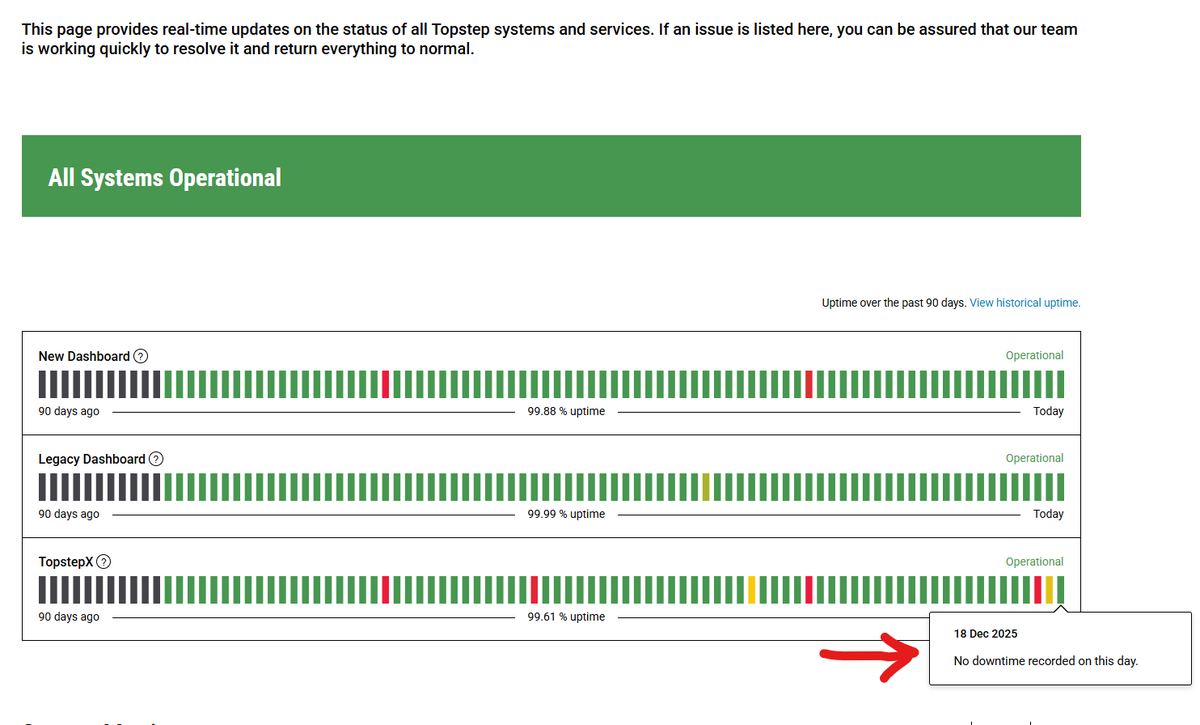Click '90 days ago' under Legacy Dashboard
The image size is (1200, 725).
[69, 514]
